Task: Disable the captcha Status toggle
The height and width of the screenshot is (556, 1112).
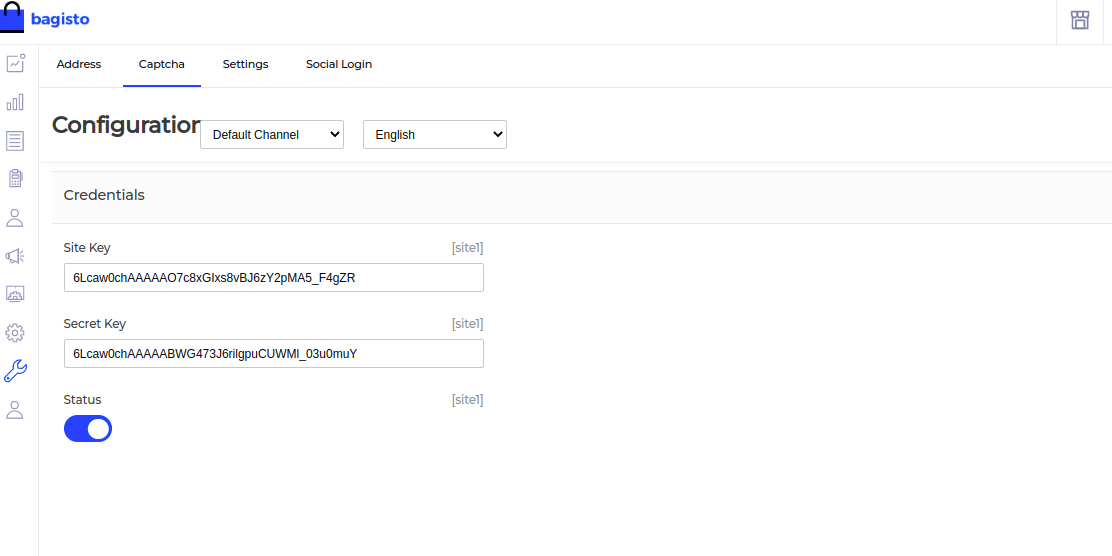Action: tap(88, 429)
